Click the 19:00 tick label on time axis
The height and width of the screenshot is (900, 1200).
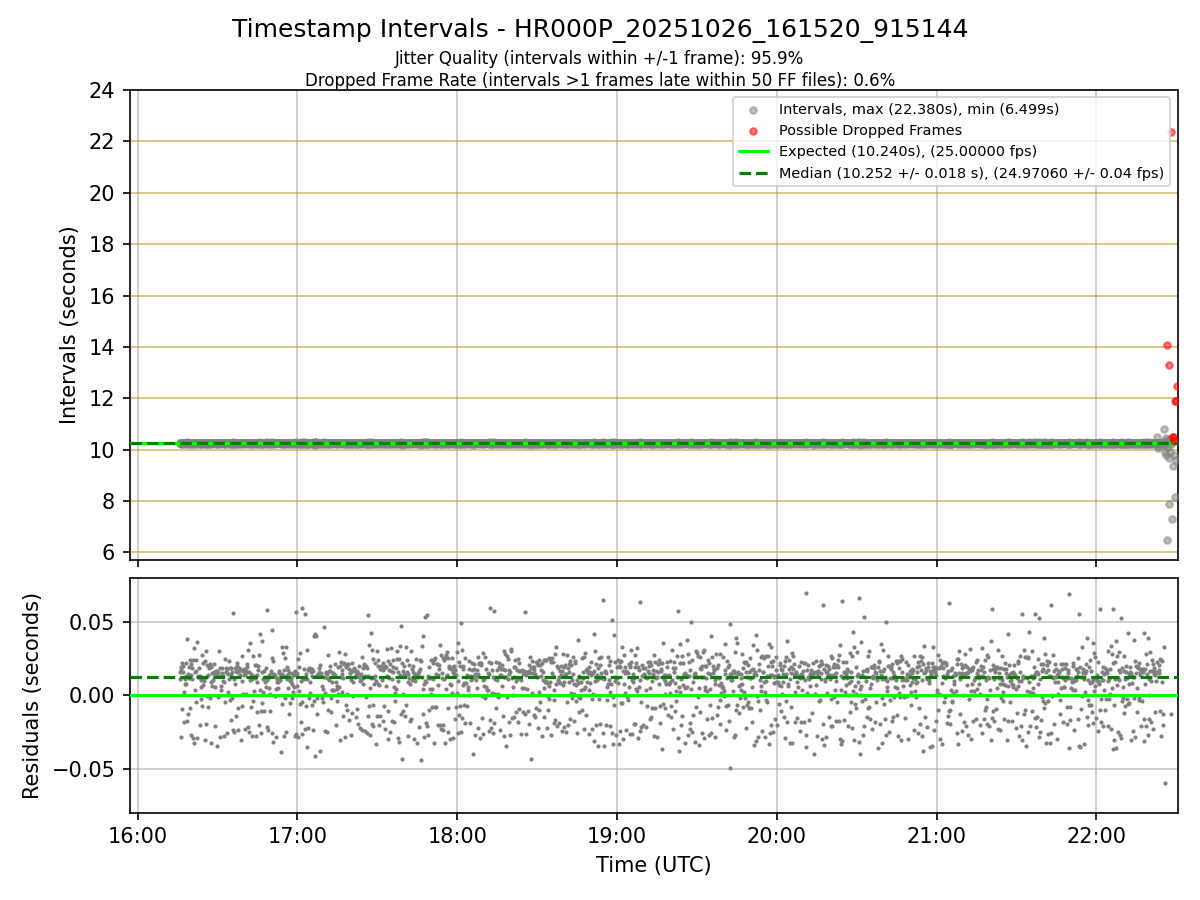616,834
